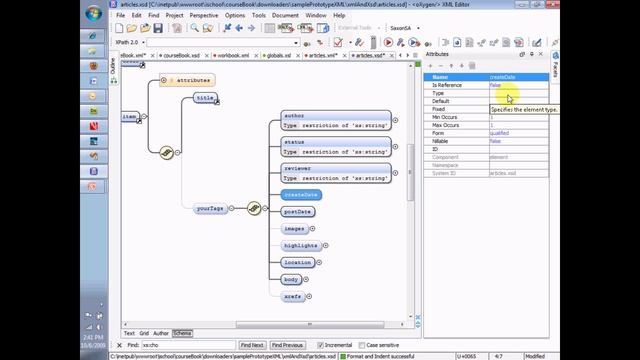Expand the status element node
The width and height of the screenshot is (640, 360).
(x=395, y=147)
